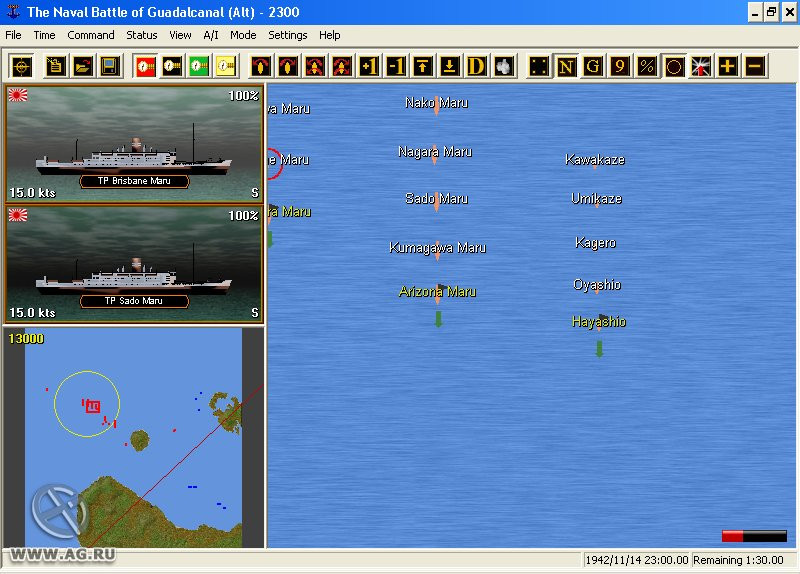
Task: Click the Kagero ship on map
Action: [595, 243]
